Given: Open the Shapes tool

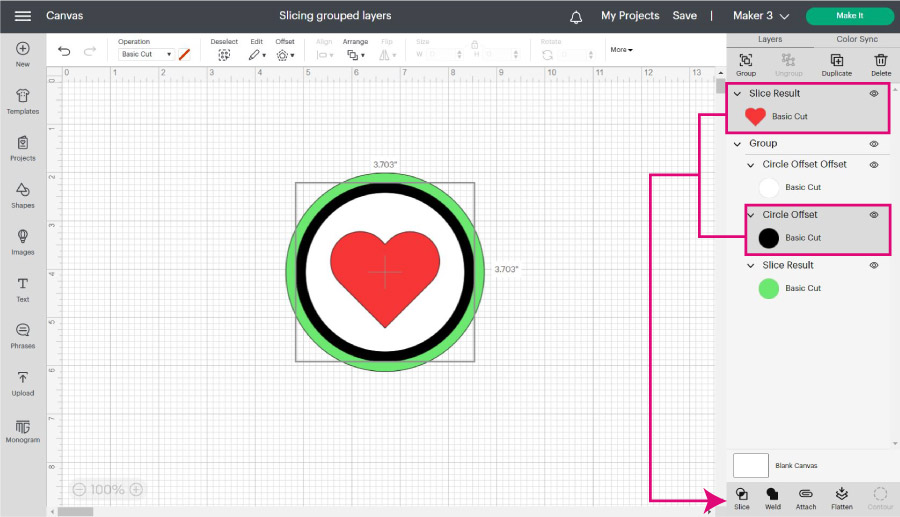Looking at the screenshot, I should click(22, 196).
